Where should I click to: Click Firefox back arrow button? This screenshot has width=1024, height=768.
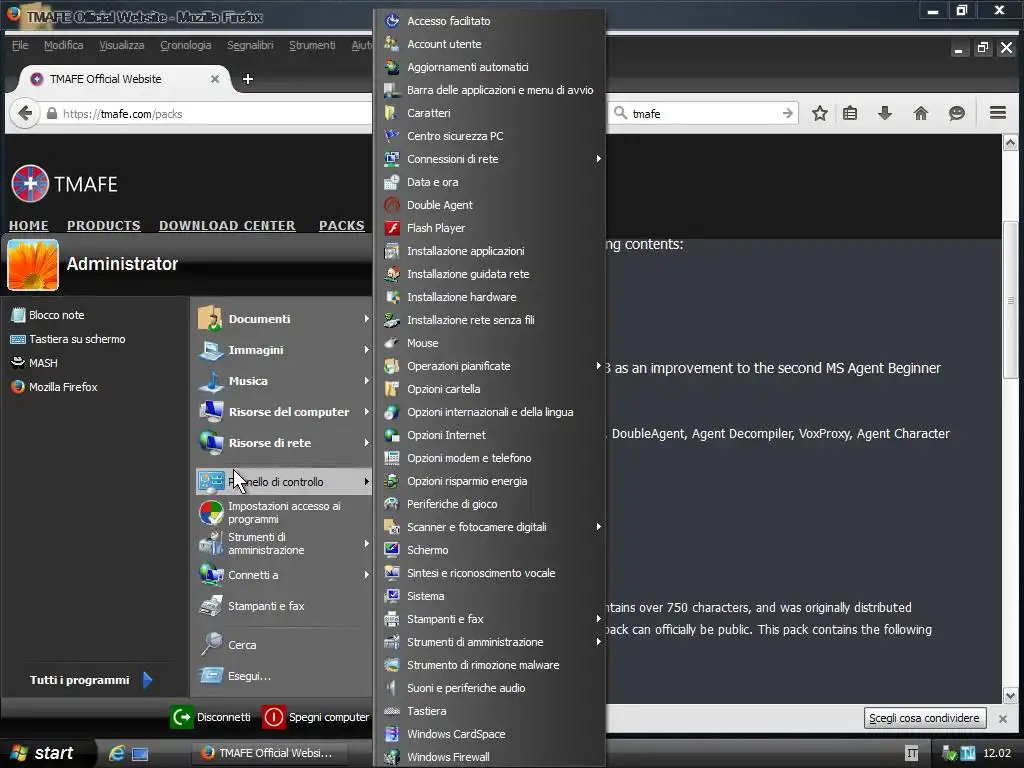[25, 113]
